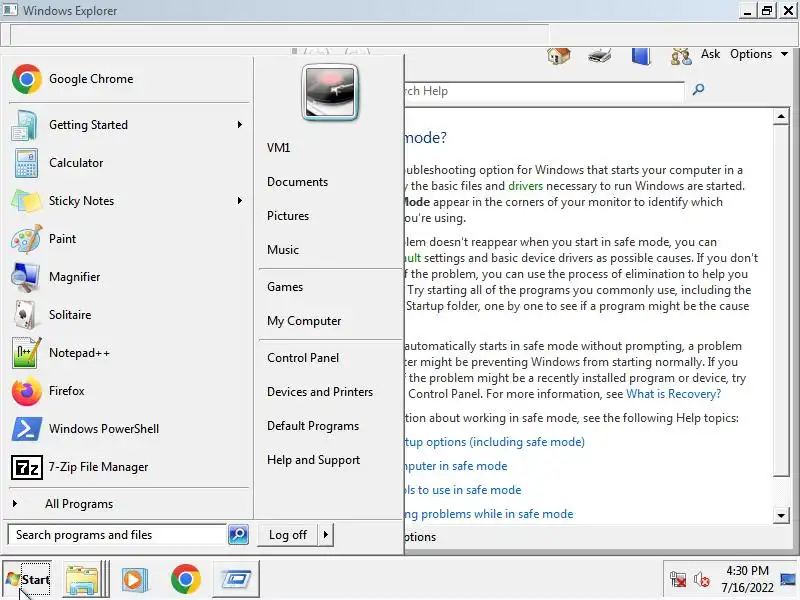
Task: Open the Help Options dropdown
Action: tap(759, 54)
